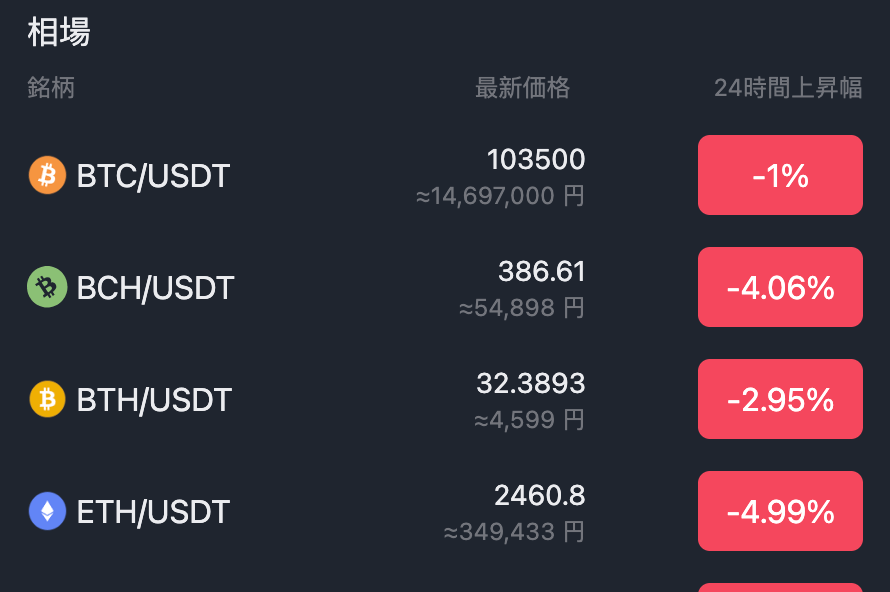Tap the yellow BTH coin icon

[47, 399]
